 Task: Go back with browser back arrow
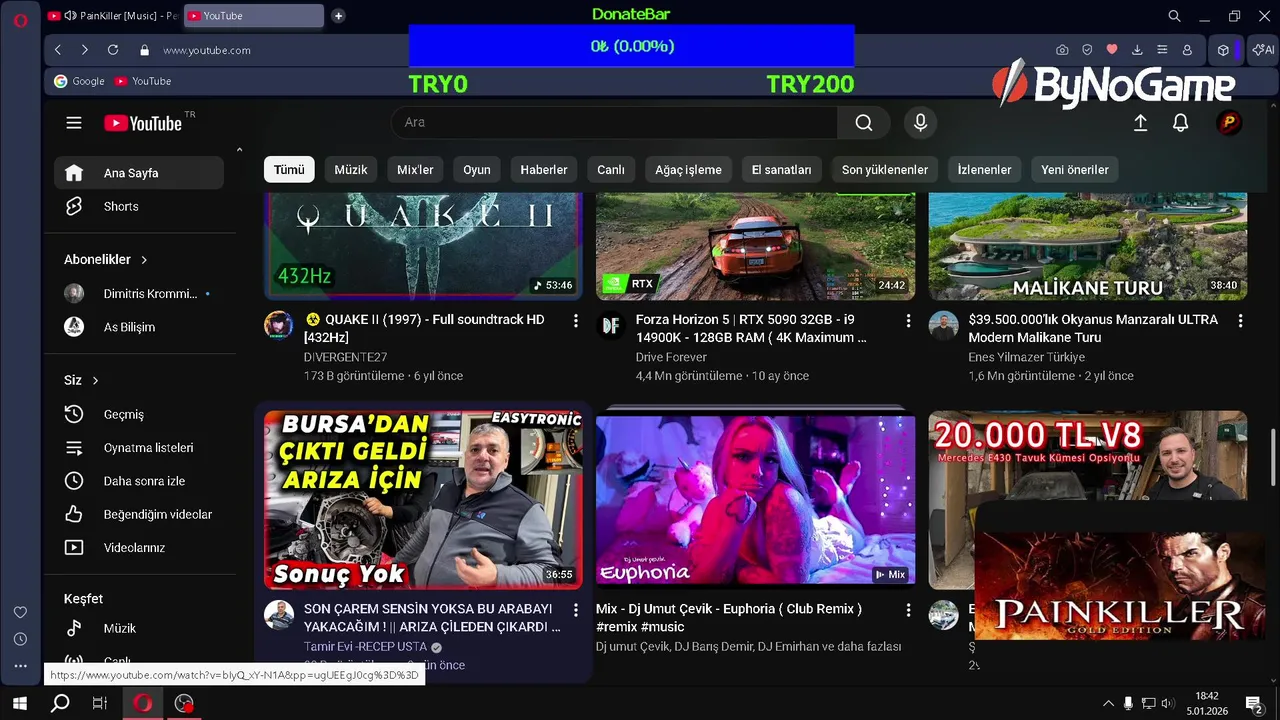click(x=58, y=50)
